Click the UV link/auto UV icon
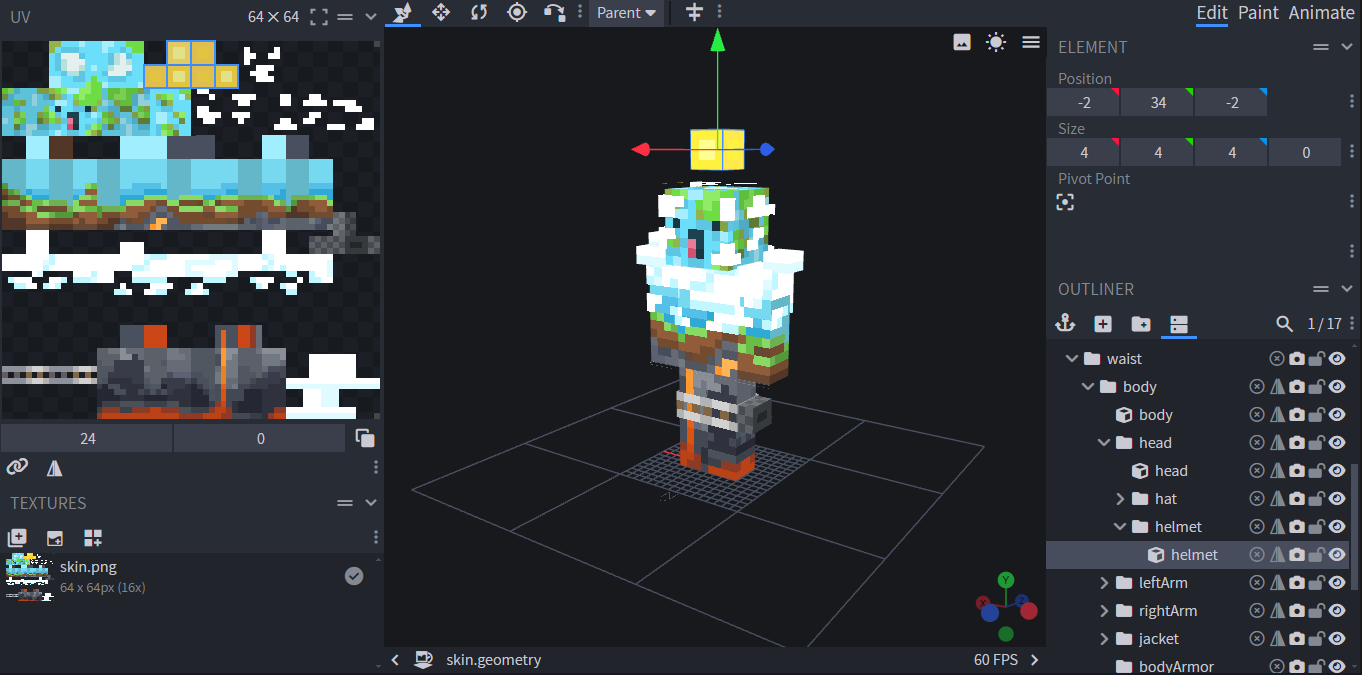This screenshot has width=1362, height=675. pyautogui.click(x=17, y=467)
